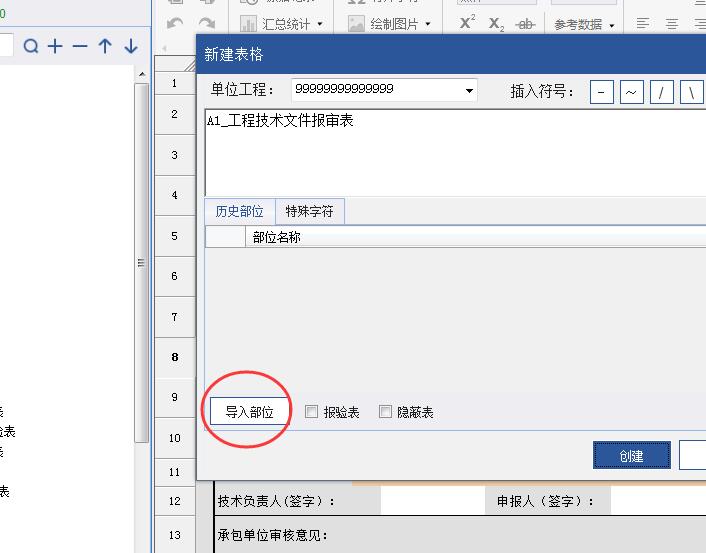Screen dimensions: 706x553
Task: Switch to the 特殊字符 tab
Action: [309, 211]
